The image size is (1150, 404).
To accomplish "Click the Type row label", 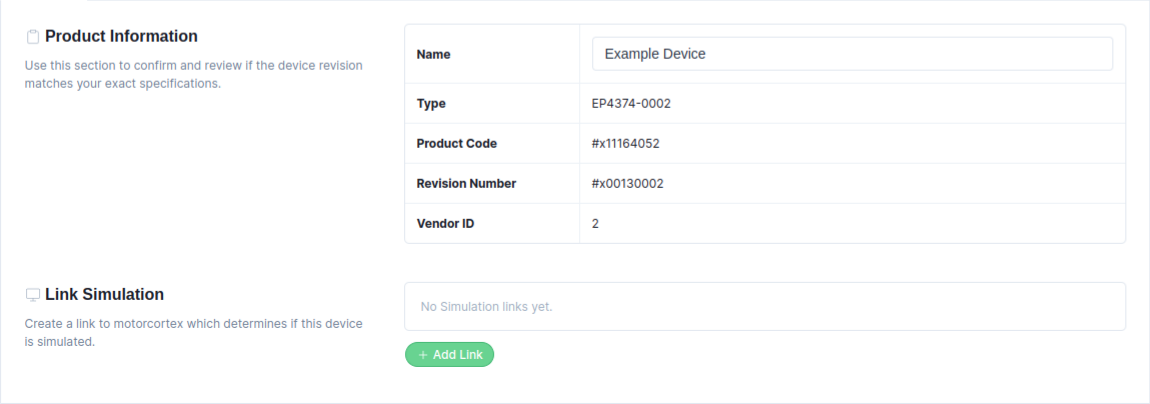I will (431, 103).
